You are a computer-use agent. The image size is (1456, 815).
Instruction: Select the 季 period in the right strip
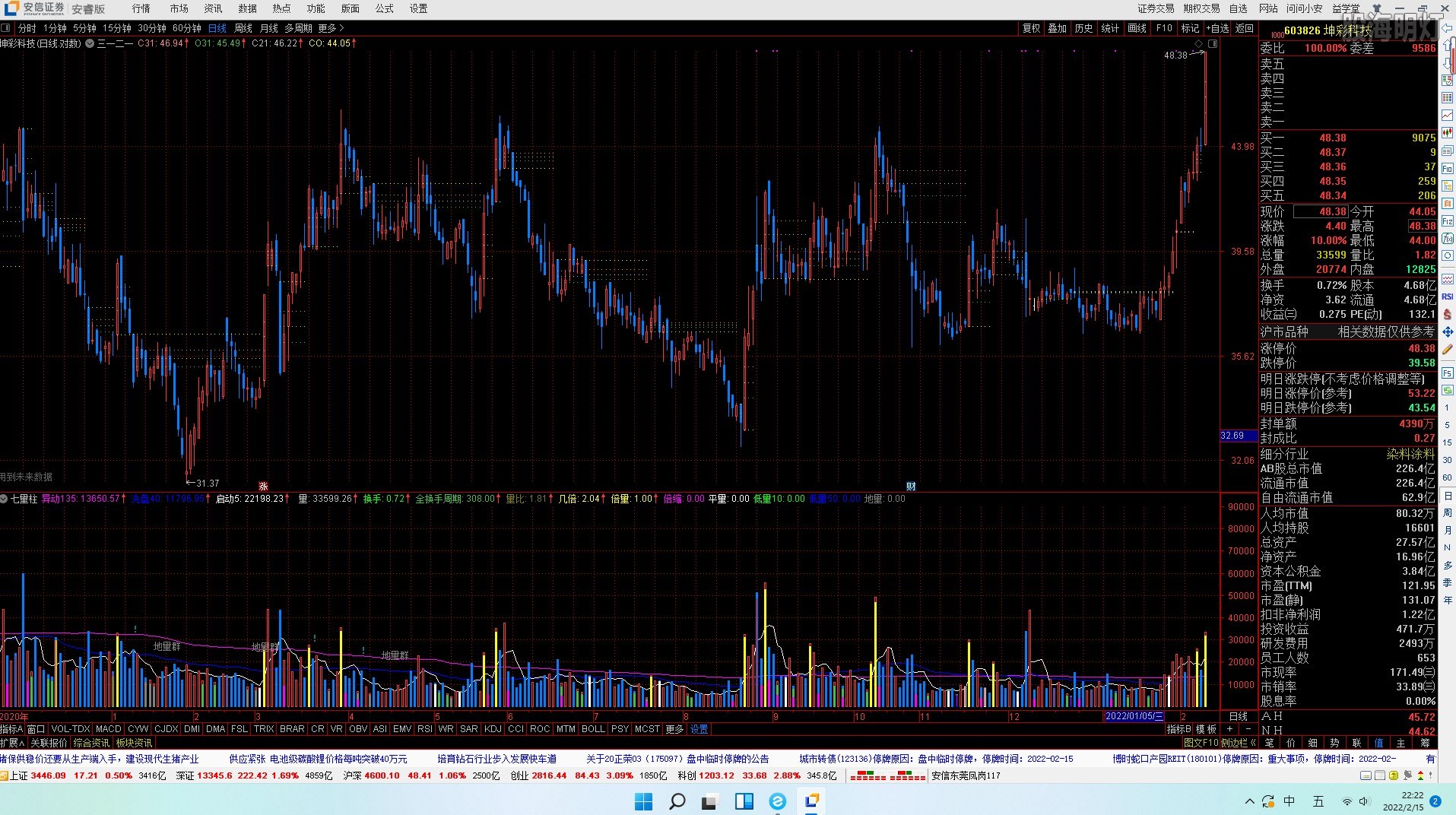click(x=1447, y=582)
